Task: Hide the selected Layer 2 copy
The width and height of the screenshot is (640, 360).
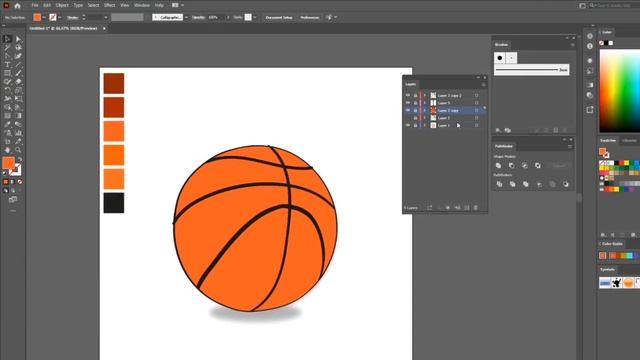Action: [x=407, y=110]
